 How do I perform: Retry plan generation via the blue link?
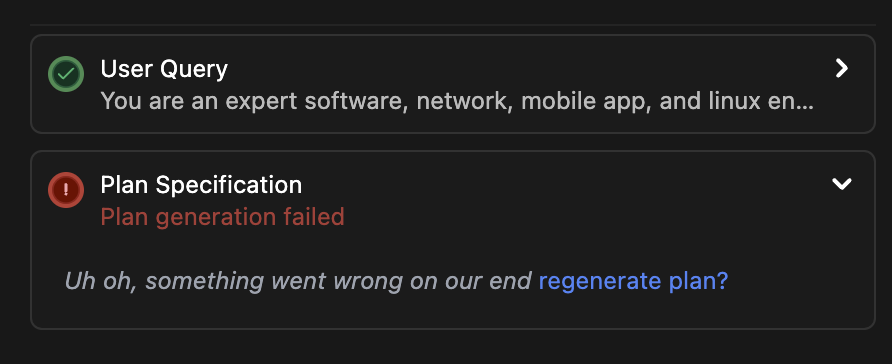[633, 281]
